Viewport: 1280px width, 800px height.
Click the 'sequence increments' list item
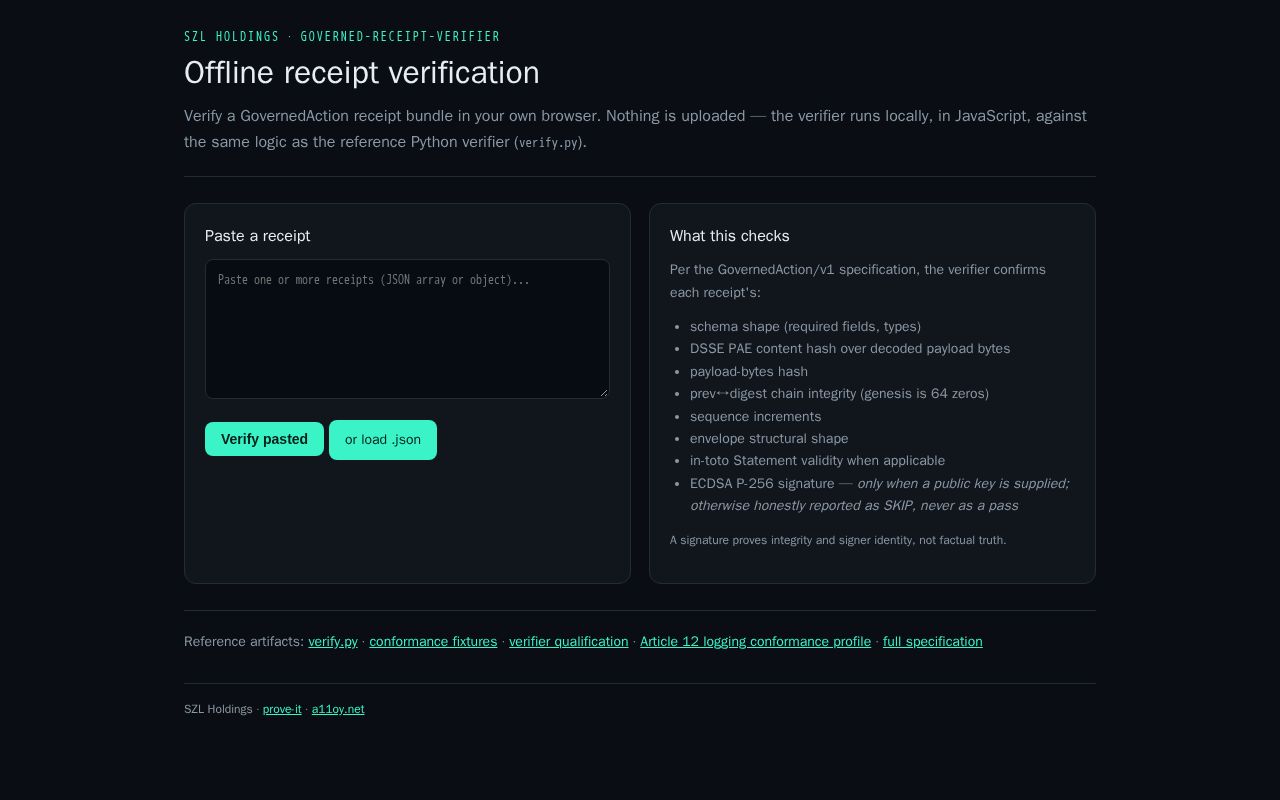tap(755, 416)
